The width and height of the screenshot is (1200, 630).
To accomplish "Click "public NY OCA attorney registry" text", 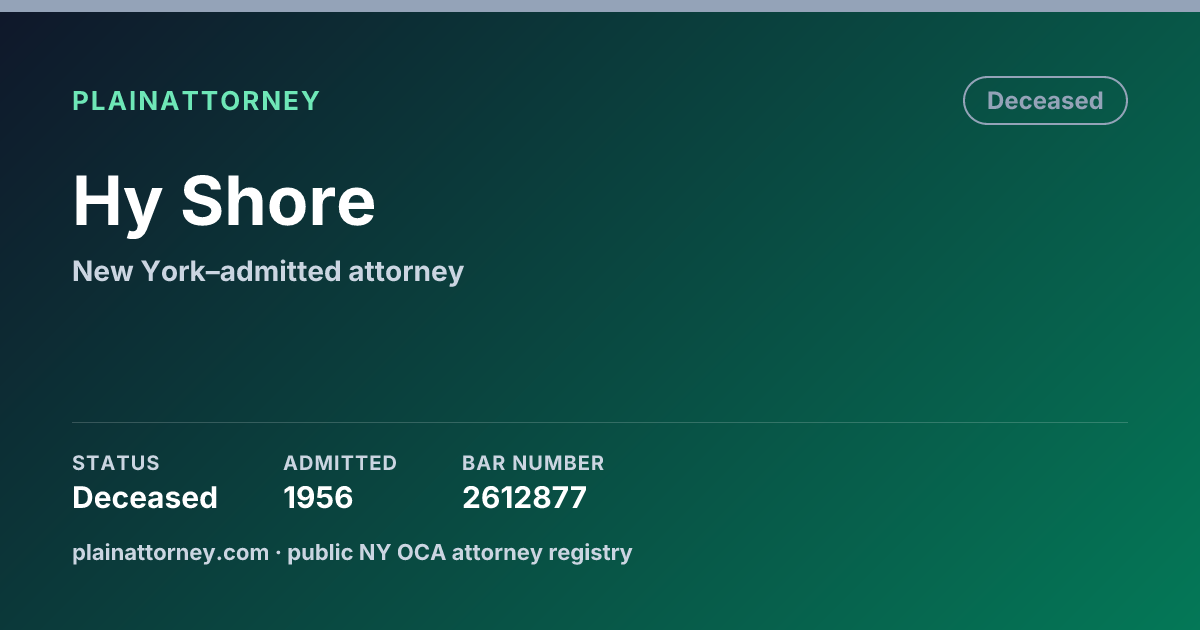I will click(x=460, y=552).
